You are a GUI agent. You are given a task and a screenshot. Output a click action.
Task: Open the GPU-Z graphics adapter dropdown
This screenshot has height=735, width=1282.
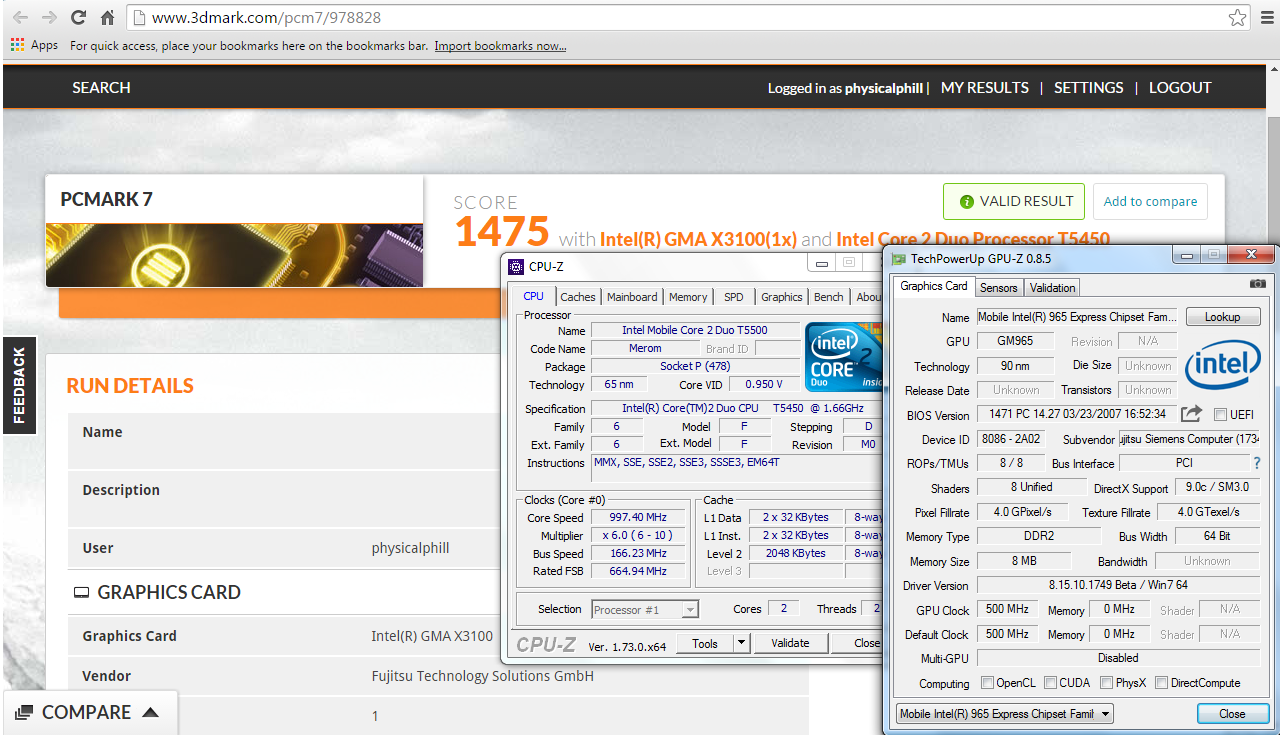[x=1004, y=714]
